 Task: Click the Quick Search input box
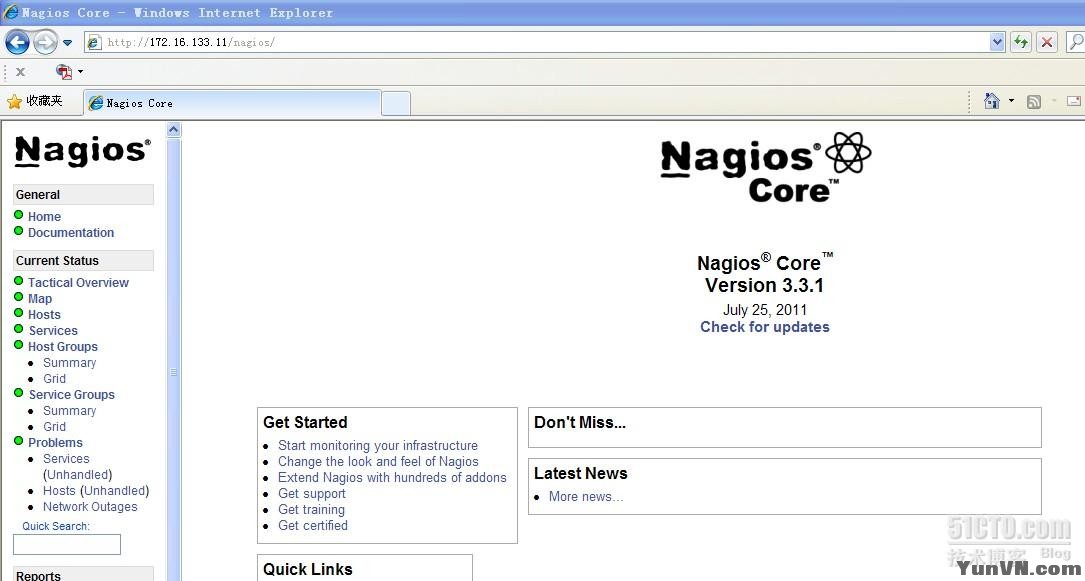67,544
